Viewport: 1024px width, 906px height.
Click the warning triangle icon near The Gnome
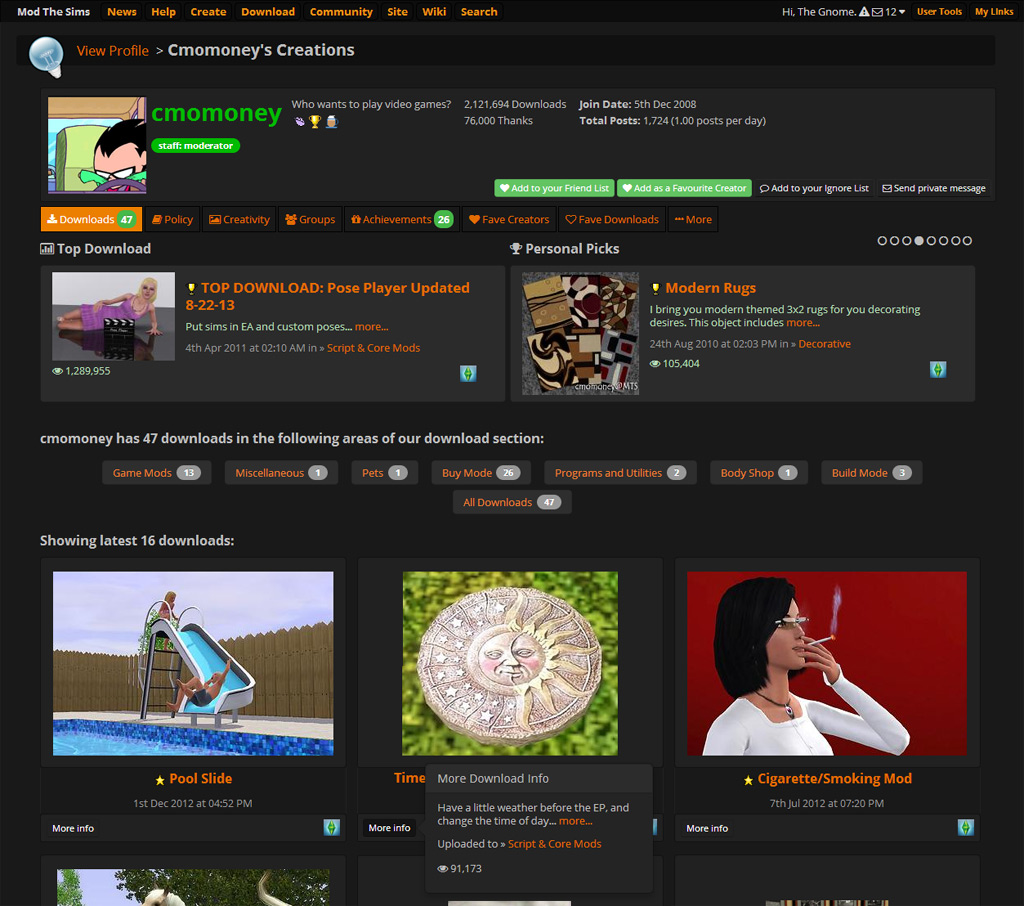865,11
